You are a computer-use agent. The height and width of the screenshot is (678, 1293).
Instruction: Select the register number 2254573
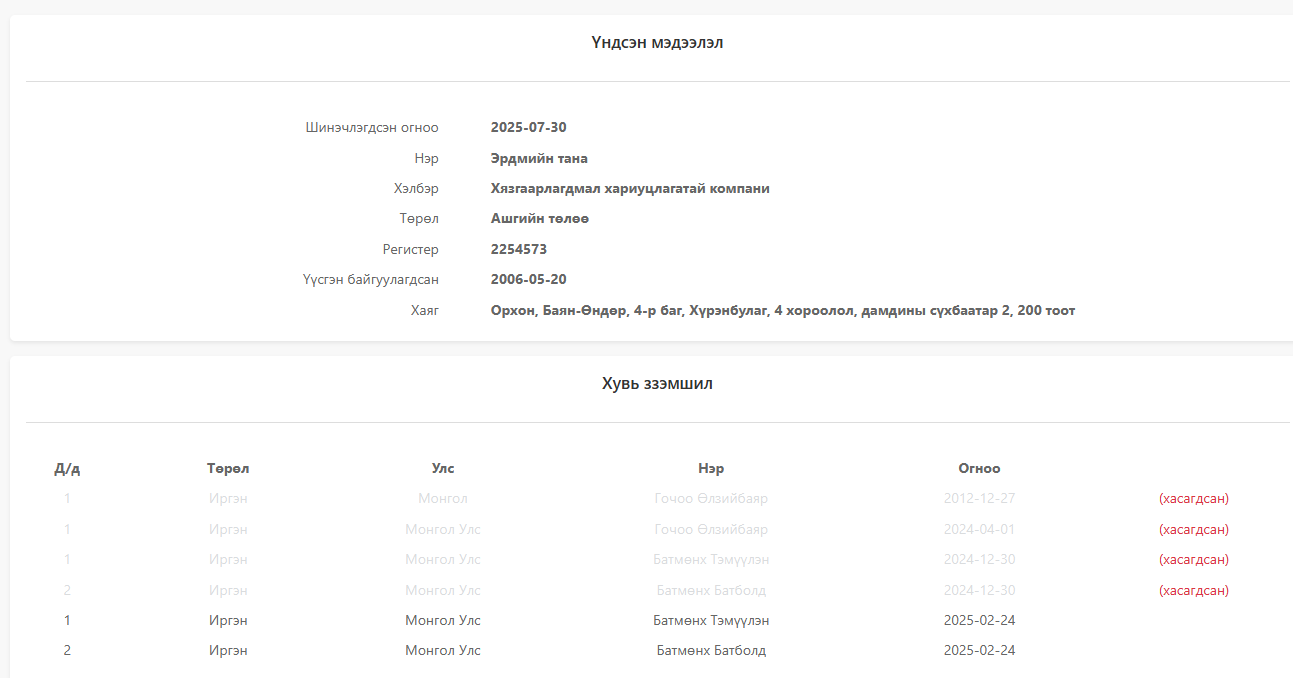tap(519, 249)
